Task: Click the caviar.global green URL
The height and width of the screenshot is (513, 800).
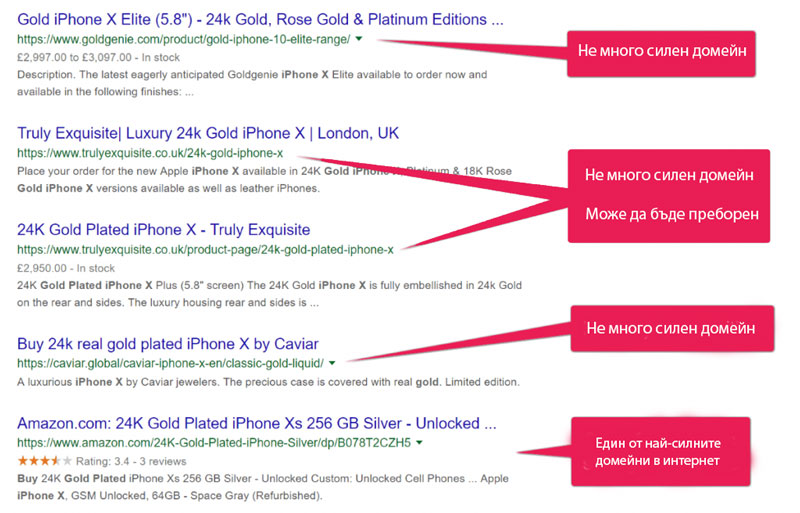Action: tap(170, 362)
